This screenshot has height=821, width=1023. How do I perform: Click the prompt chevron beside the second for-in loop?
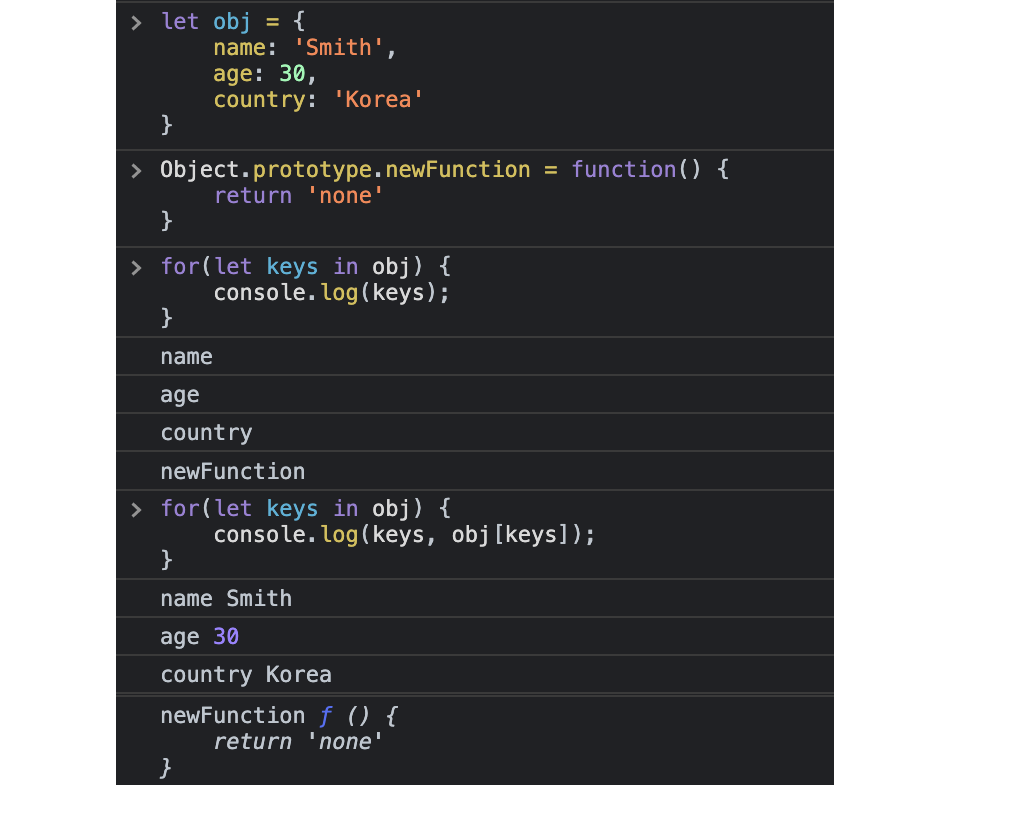(135, 508)
